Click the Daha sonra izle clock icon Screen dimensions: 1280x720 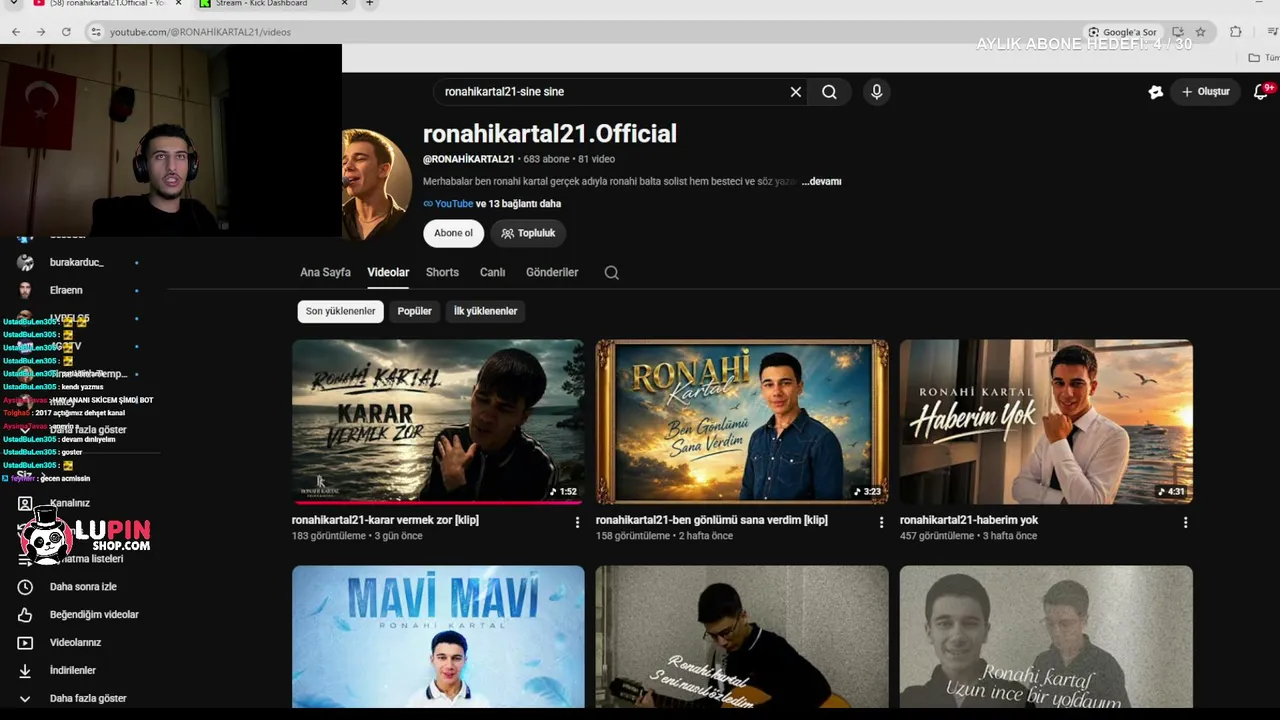(x=25, y=587)
